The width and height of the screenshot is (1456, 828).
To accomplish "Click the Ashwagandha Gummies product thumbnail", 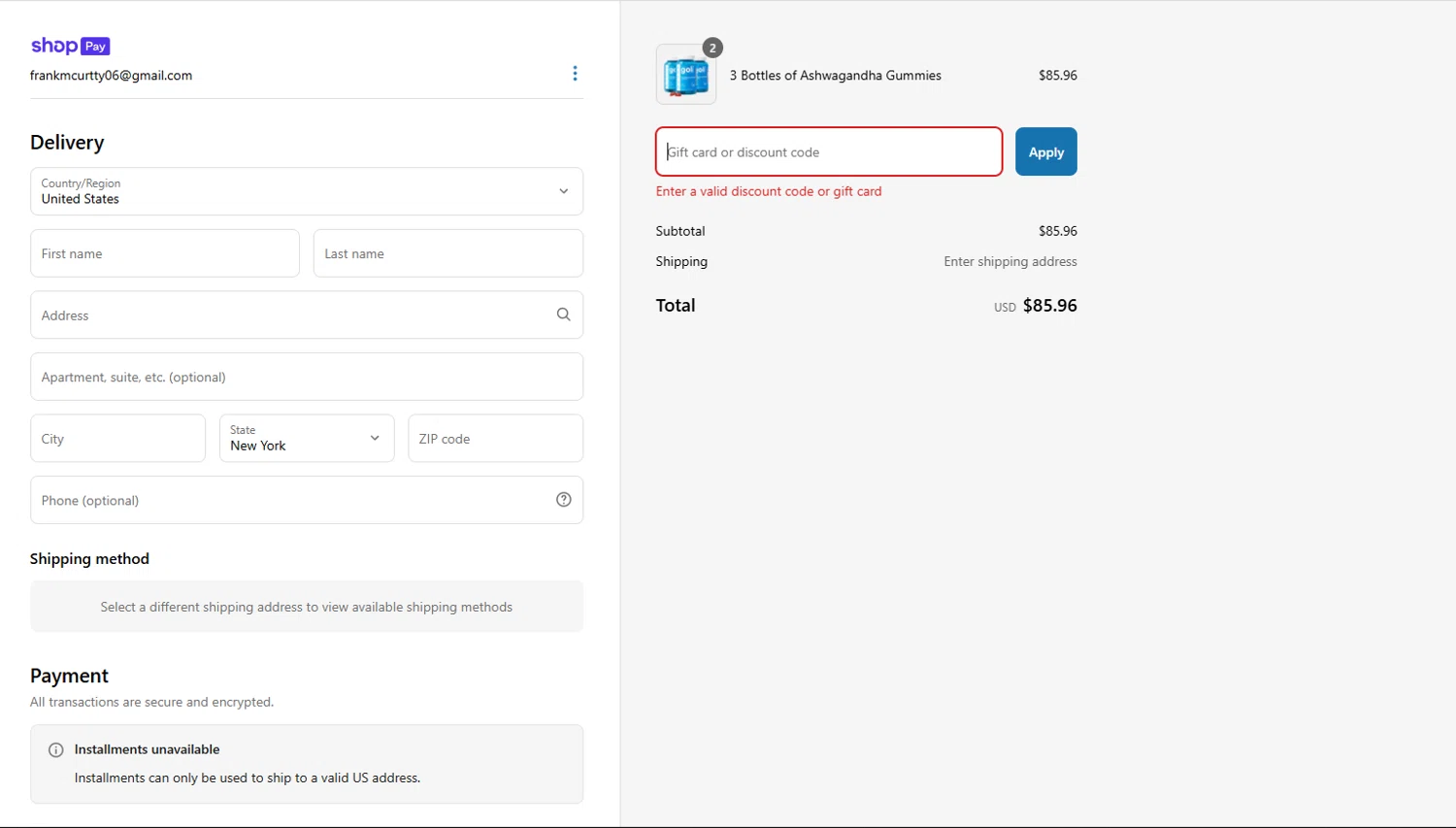I will click(686, 75).
